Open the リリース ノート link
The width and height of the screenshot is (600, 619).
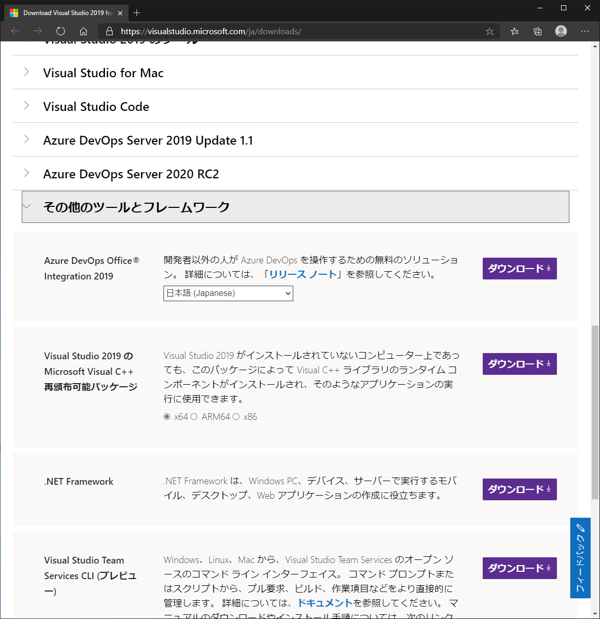pyautogui.click(x=302, y=274)
